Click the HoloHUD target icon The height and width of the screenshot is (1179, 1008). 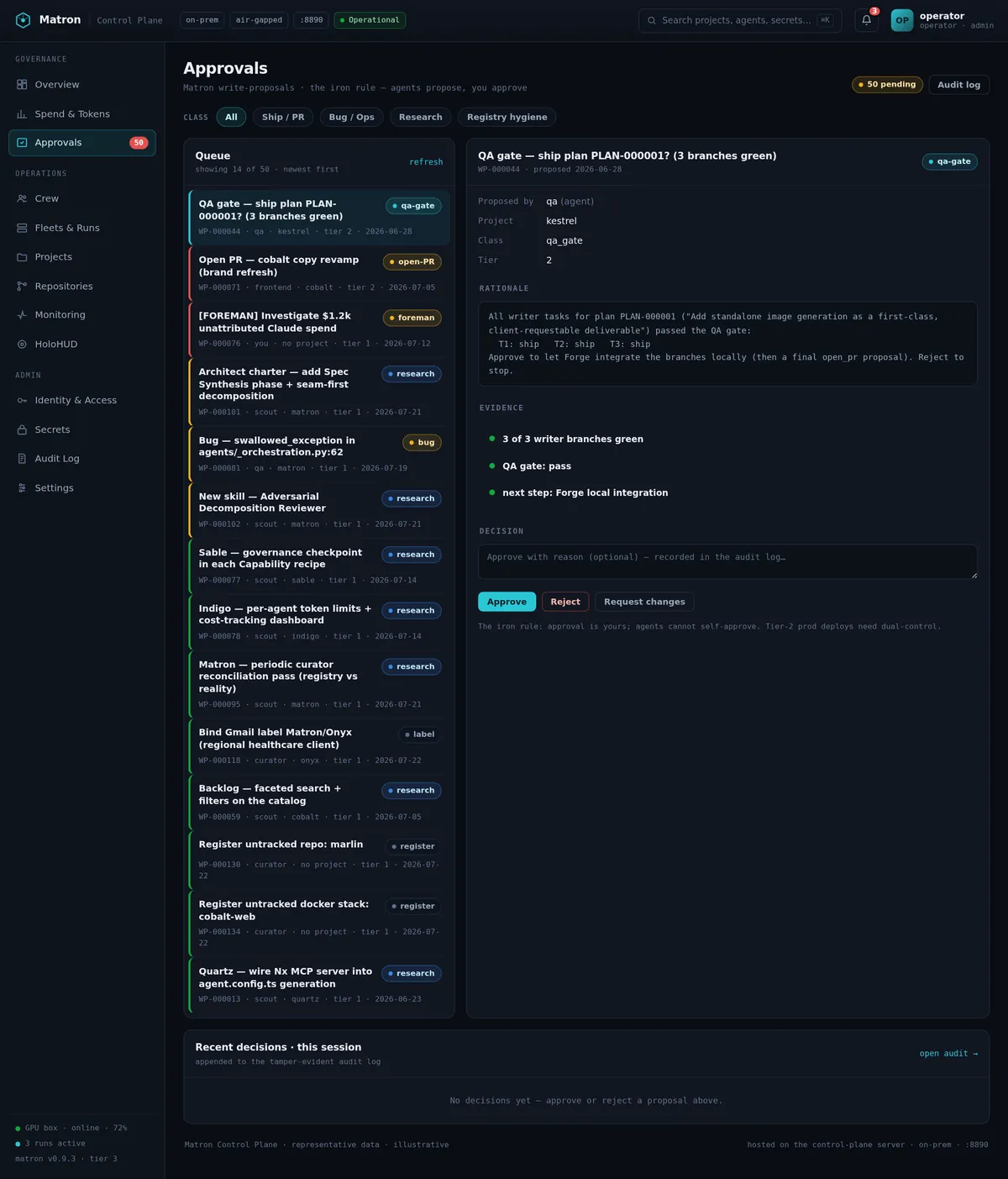22,345
